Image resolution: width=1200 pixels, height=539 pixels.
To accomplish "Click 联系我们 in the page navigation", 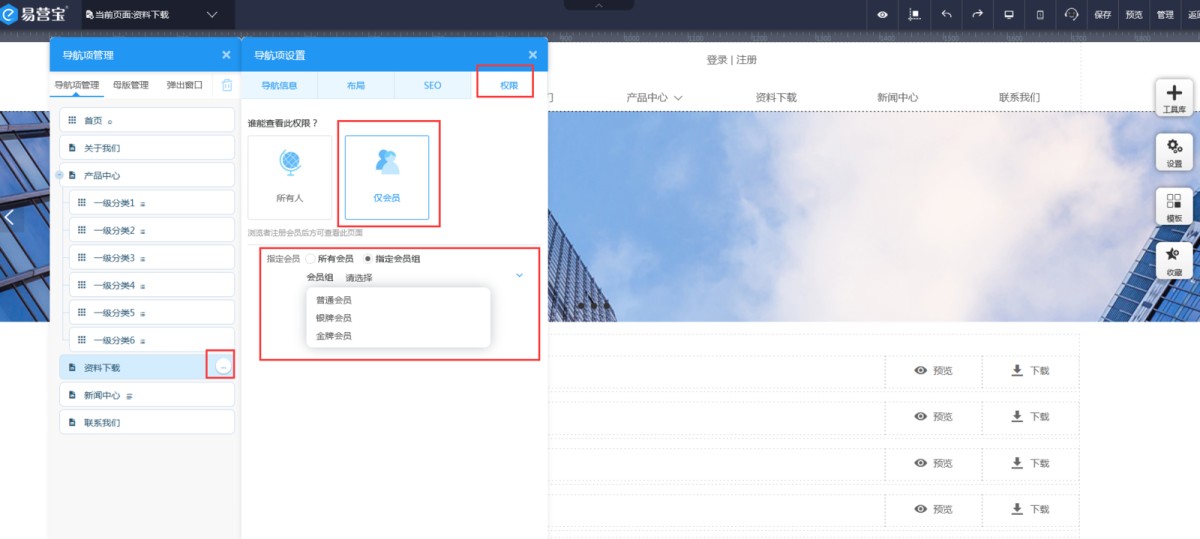I will tap(1019, 98).
